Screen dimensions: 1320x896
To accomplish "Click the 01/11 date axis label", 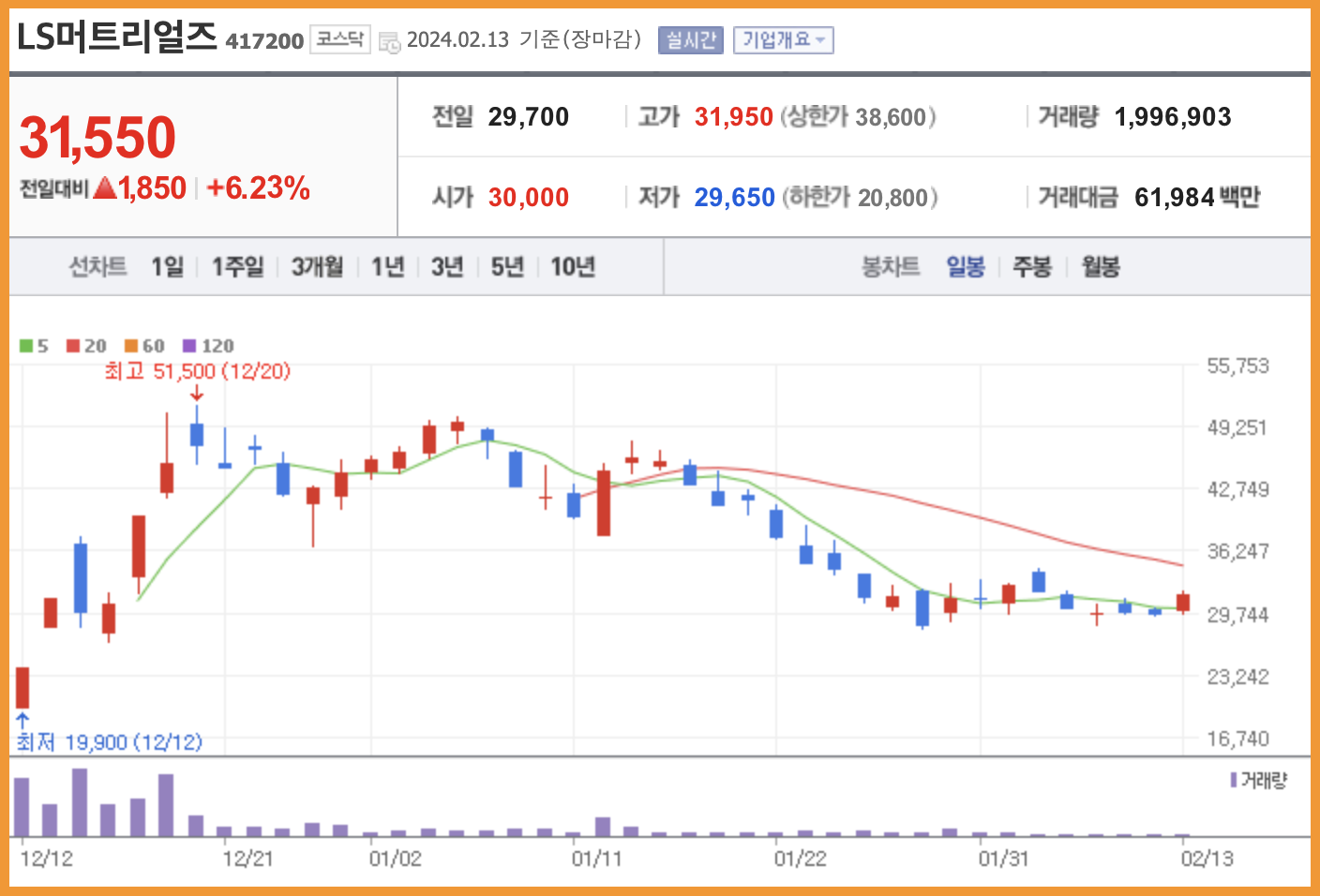I will click(597, 859).
